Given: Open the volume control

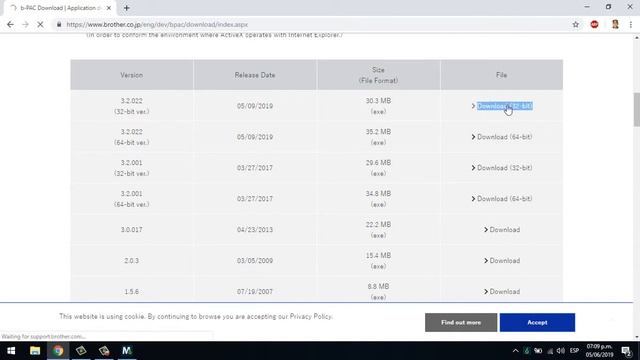Looking at the screenshot, I should [561, 351].
